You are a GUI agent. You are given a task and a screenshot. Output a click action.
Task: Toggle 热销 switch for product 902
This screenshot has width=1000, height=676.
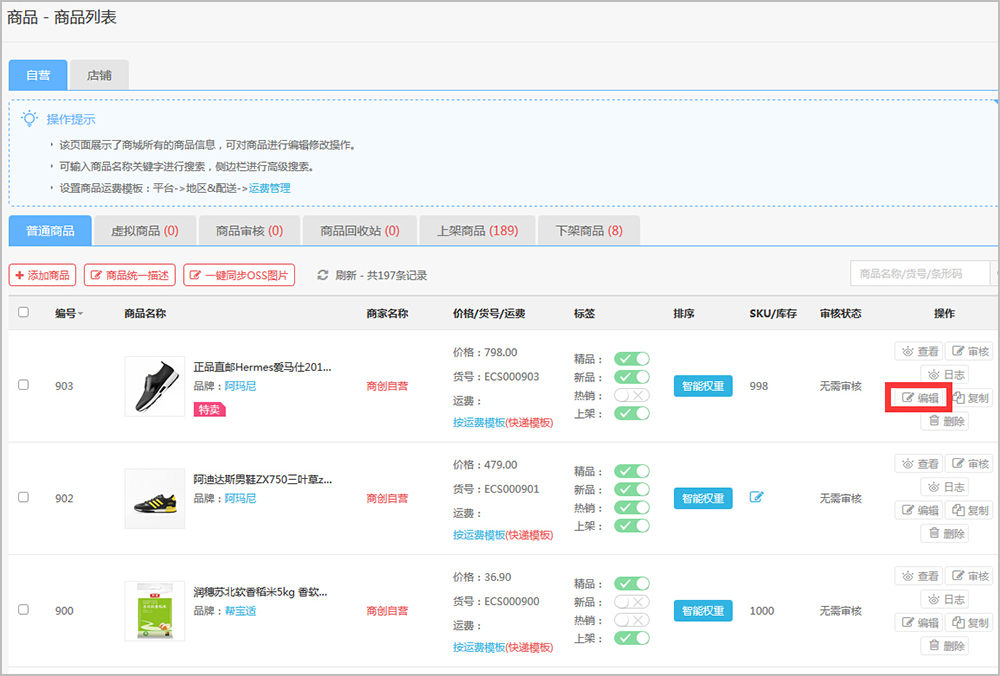[632, 508]
